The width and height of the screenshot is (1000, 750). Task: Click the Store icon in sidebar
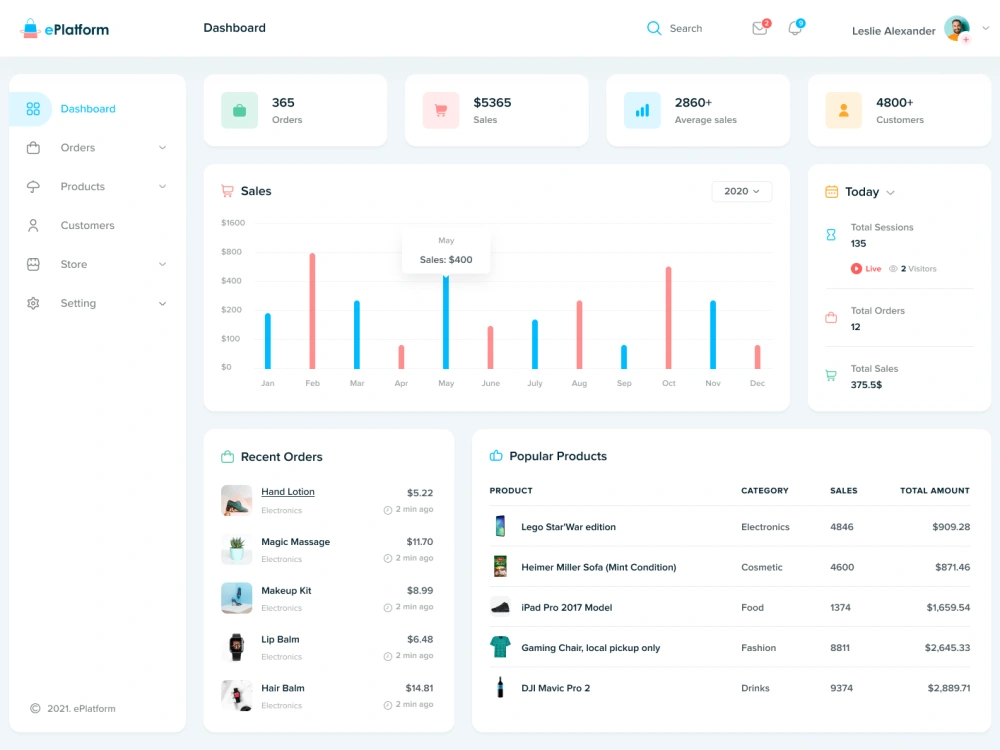click(33, 265)
